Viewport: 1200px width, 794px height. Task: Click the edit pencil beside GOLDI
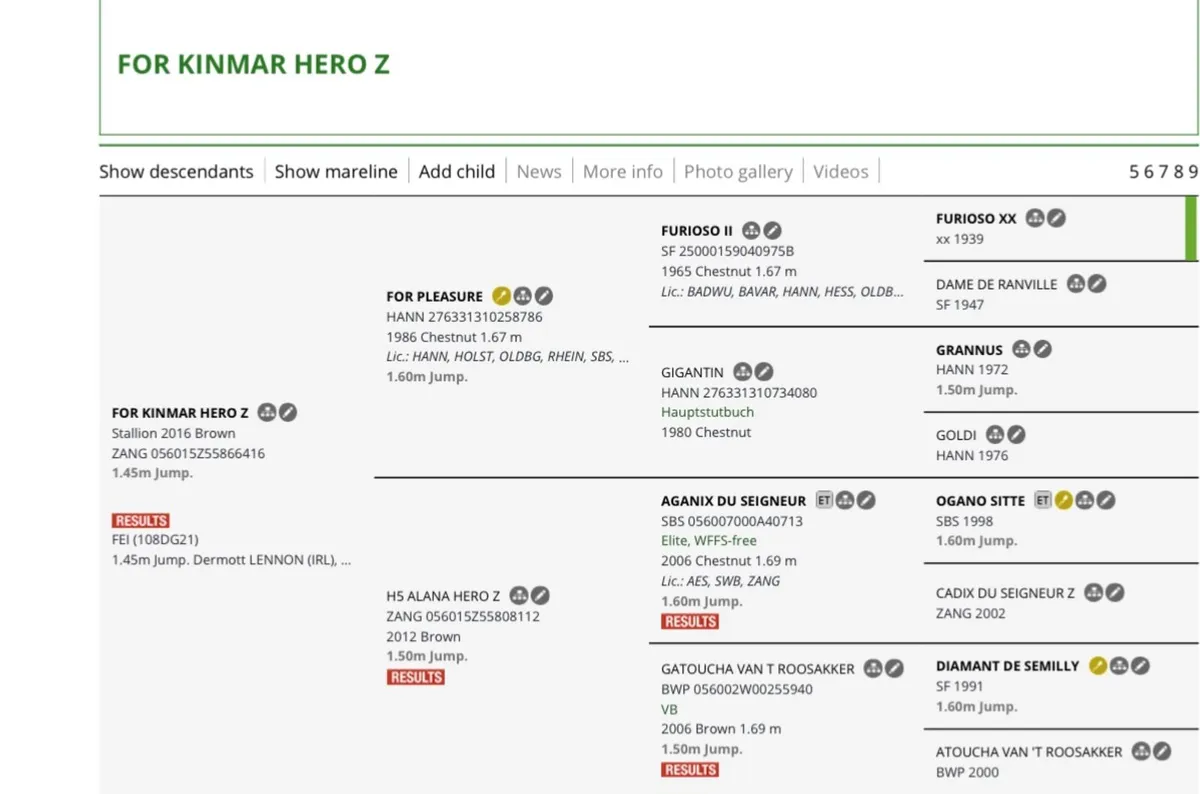coord(1016,435)
